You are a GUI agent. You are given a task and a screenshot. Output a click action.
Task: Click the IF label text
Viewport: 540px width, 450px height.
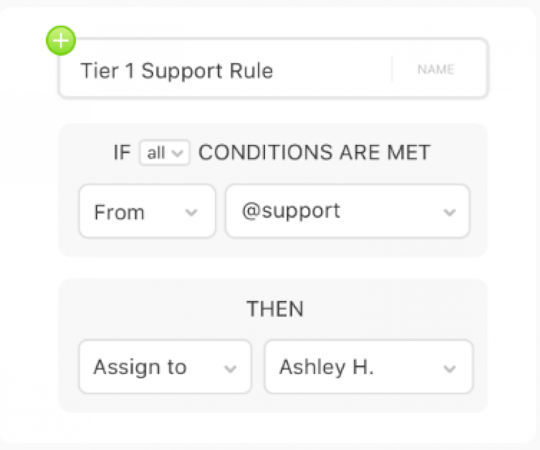coord(122,153)
